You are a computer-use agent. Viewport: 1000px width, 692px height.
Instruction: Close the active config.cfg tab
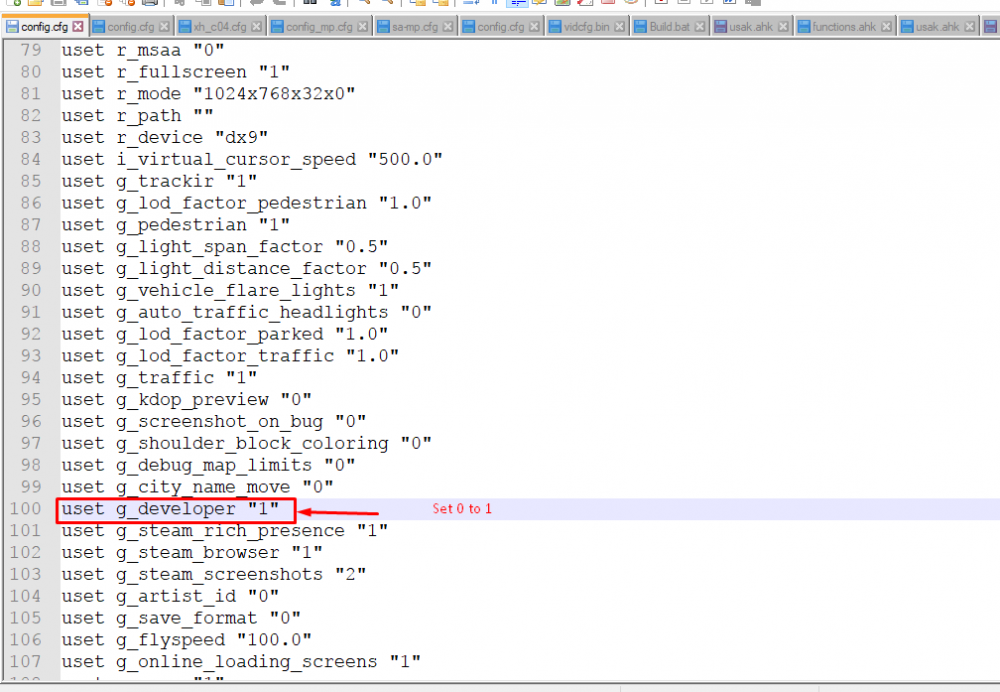pyautogui.click(x=78, y=26)
